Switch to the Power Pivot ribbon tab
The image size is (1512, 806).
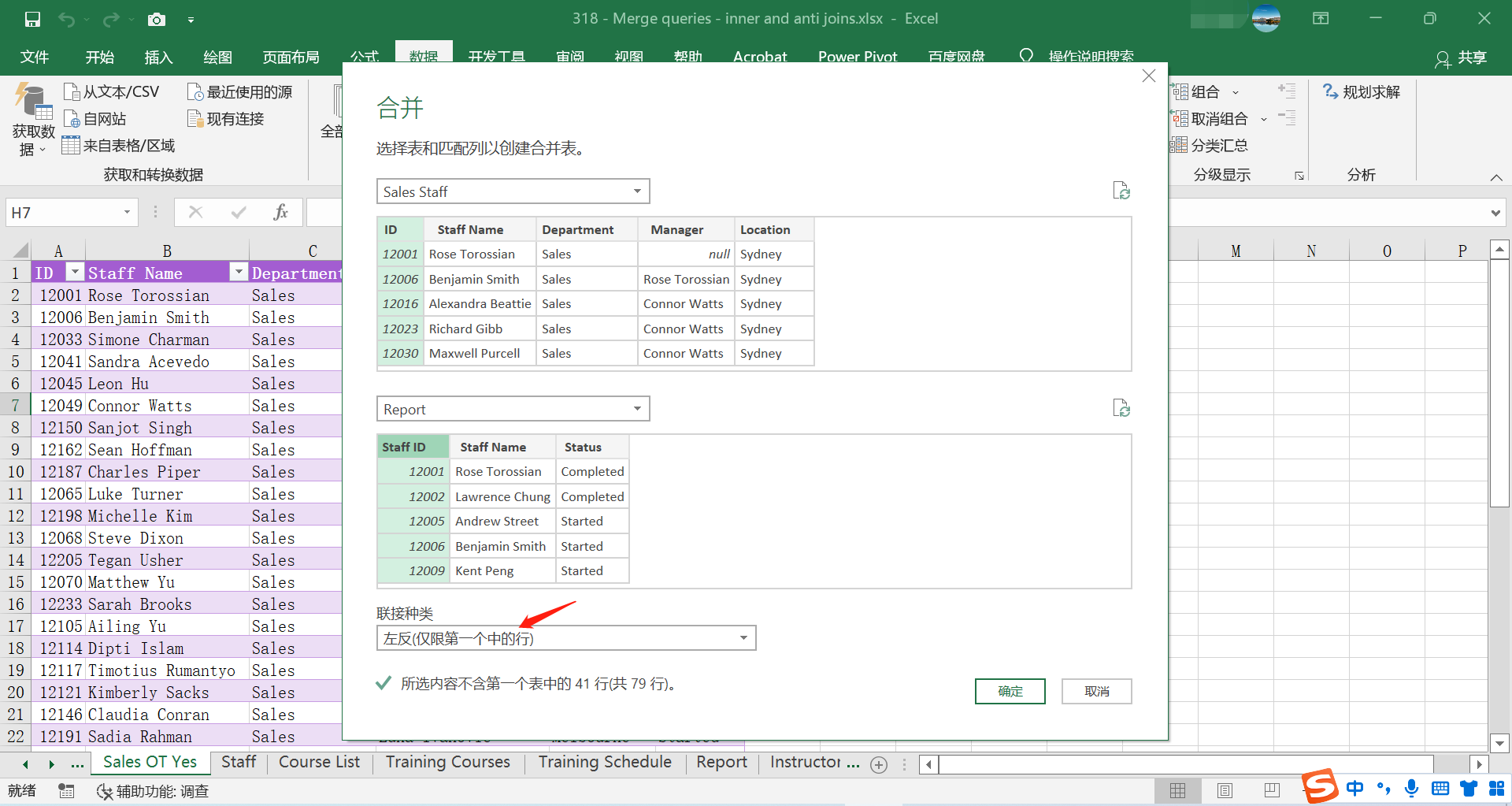[x=858, y=56]
